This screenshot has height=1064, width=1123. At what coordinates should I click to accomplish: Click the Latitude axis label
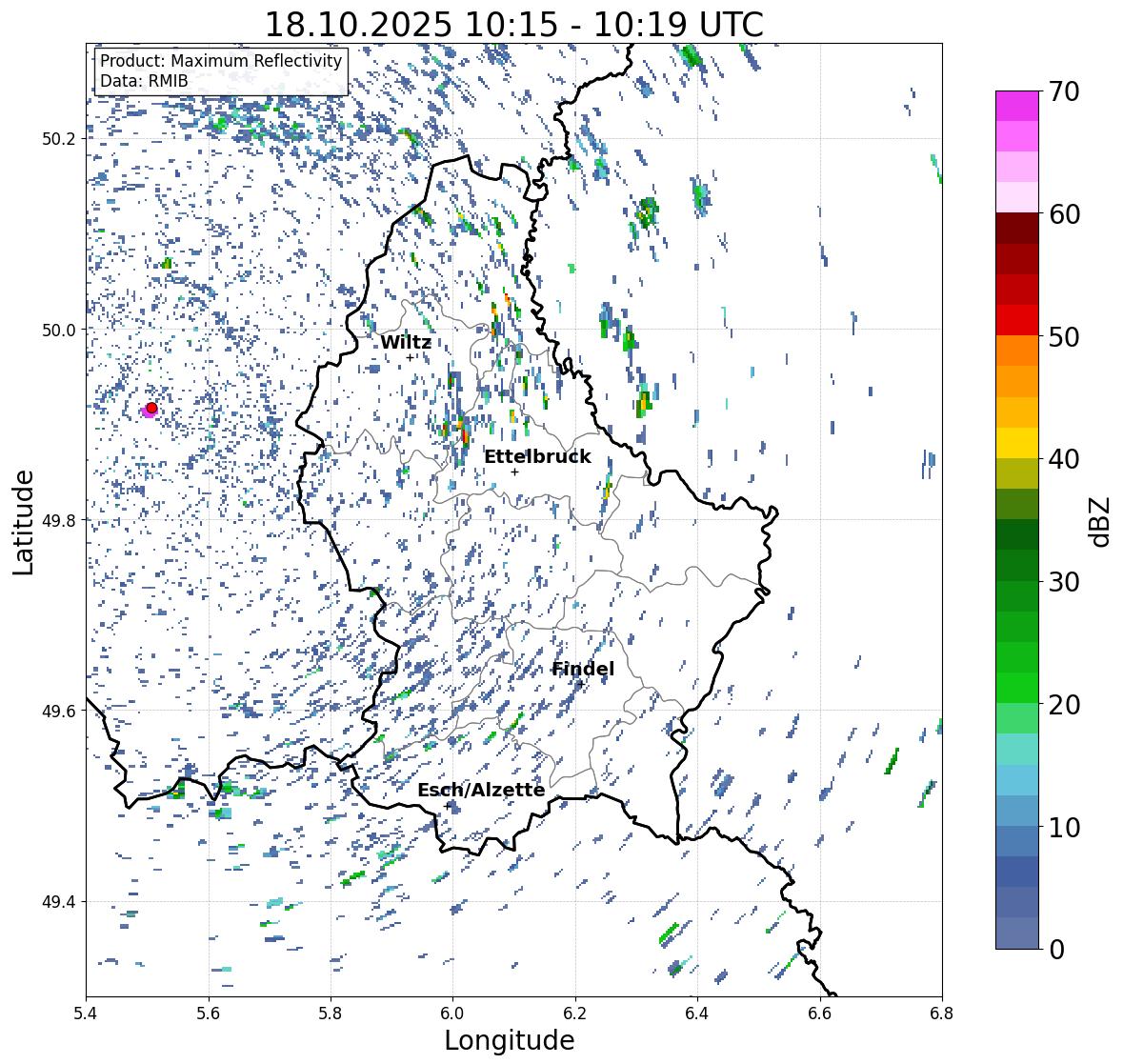(24, 522)
